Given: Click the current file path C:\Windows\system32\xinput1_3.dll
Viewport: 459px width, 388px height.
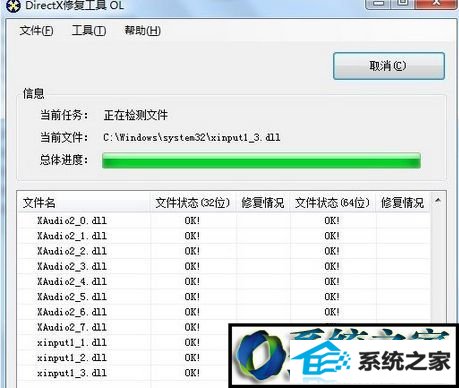Looking at the screenshot, I should click(x=192, y=137).
